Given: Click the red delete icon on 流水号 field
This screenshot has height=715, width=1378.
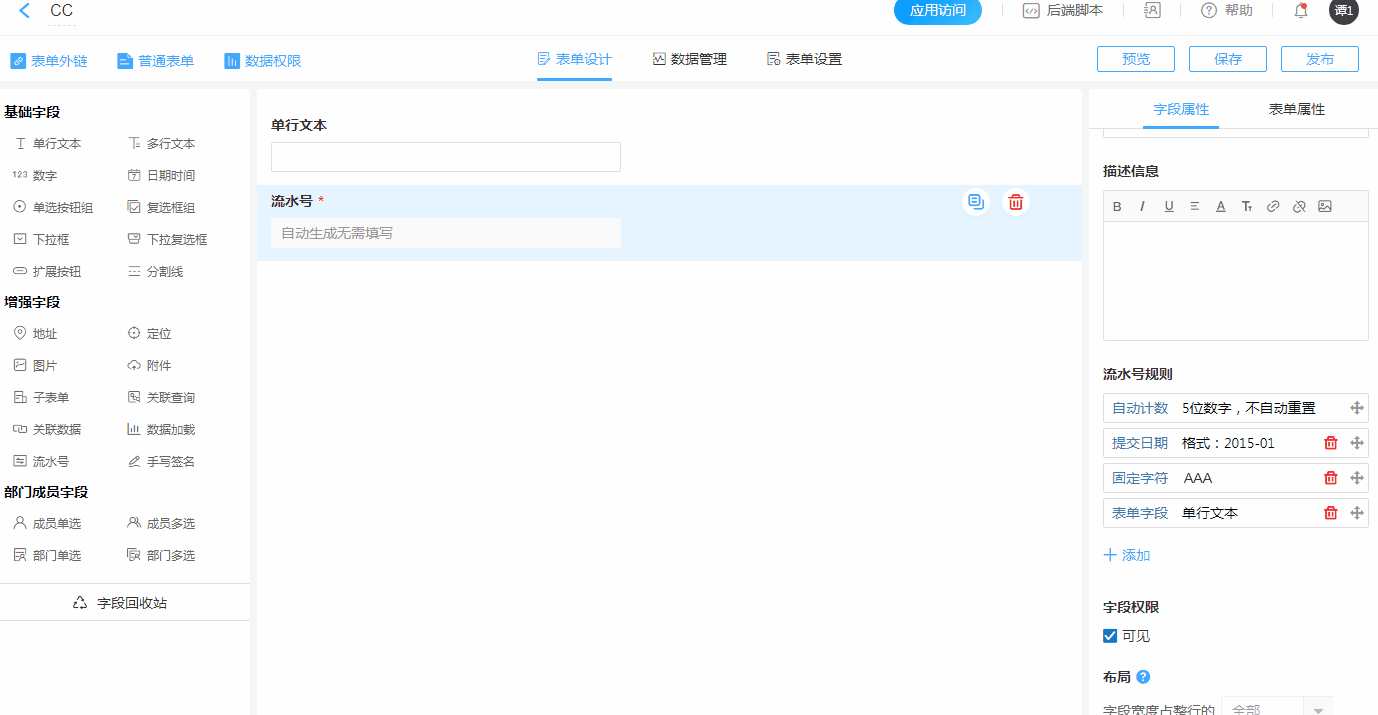Looking at the screenshot, I should (x=1015, y=202).
